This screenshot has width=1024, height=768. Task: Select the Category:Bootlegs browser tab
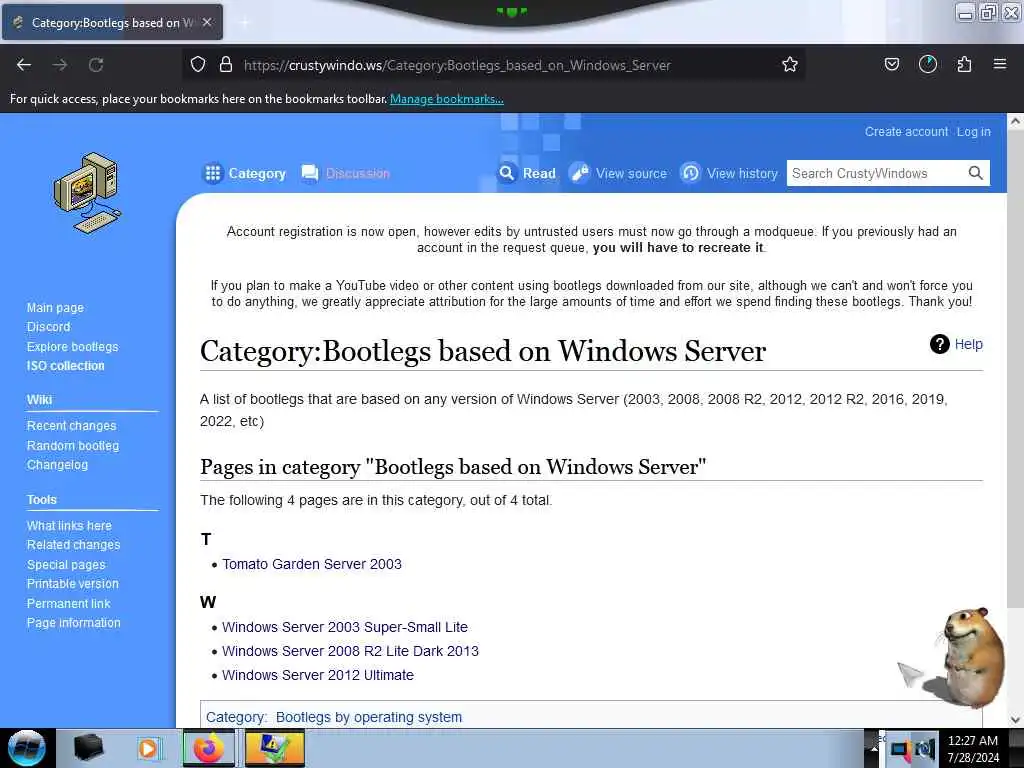112,22
